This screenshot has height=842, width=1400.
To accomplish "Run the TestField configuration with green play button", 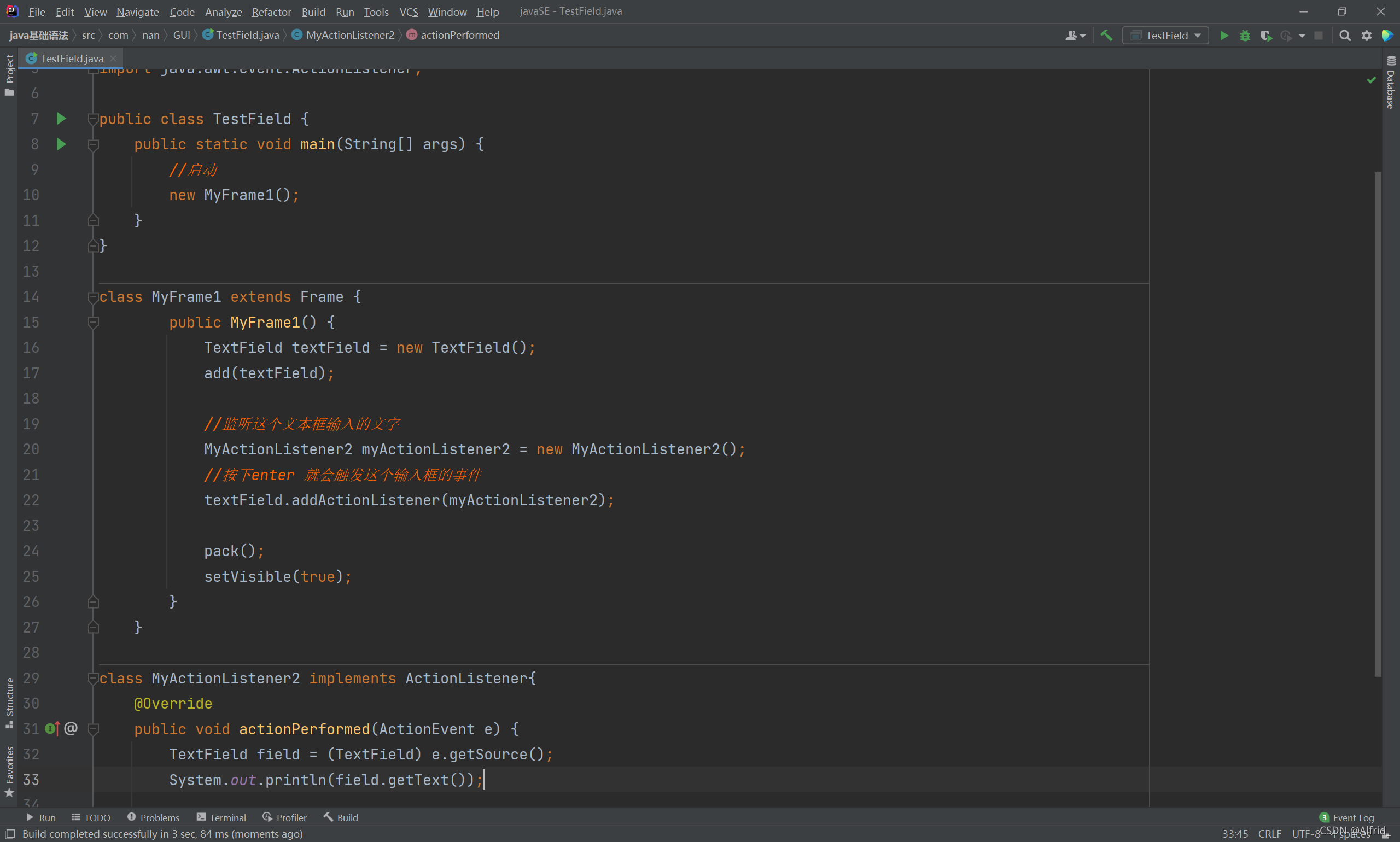I will click(x=1224, y=35).
